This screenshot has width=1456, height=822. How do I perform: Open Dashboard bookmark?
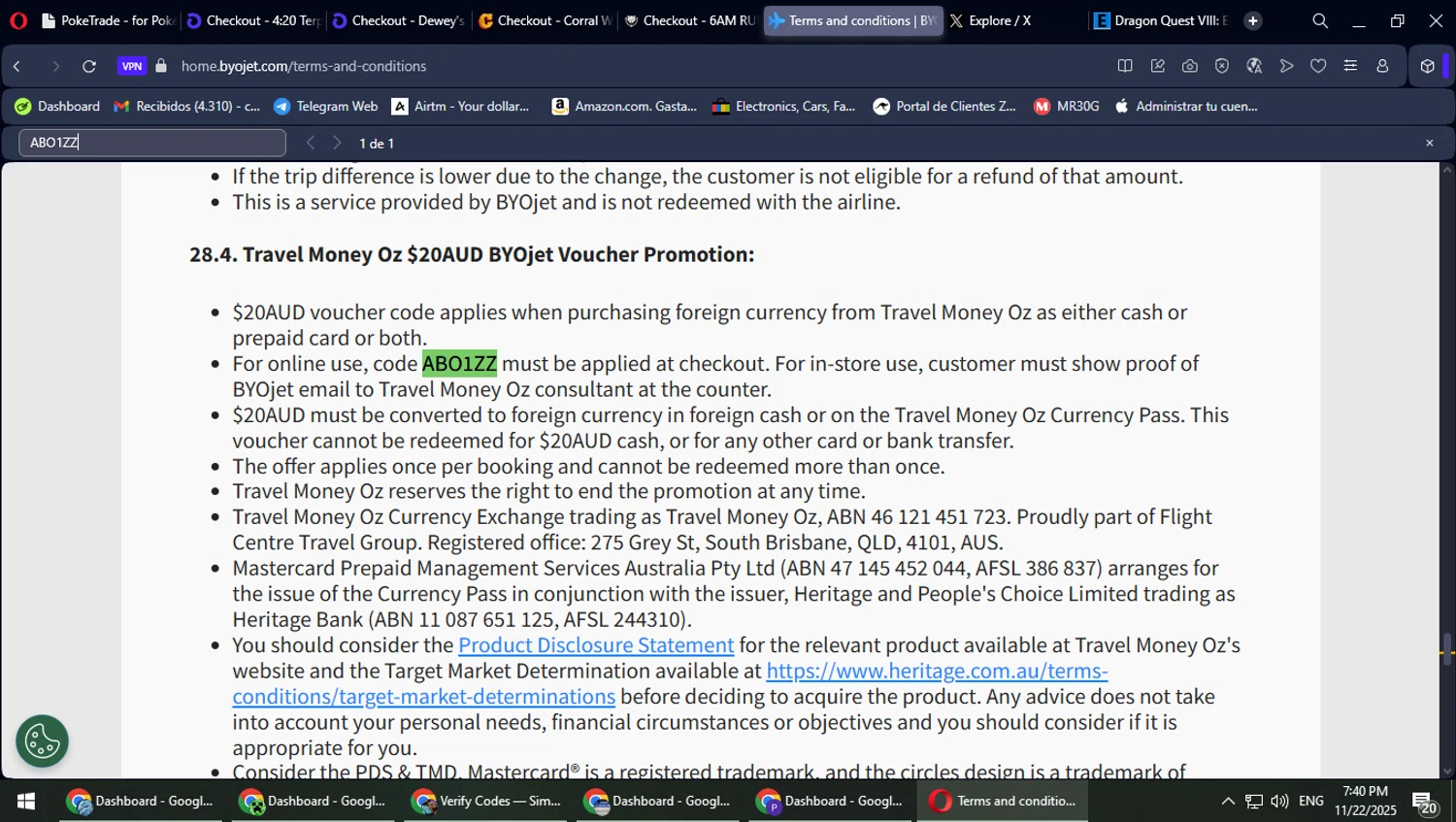click(x=57, y=106)
